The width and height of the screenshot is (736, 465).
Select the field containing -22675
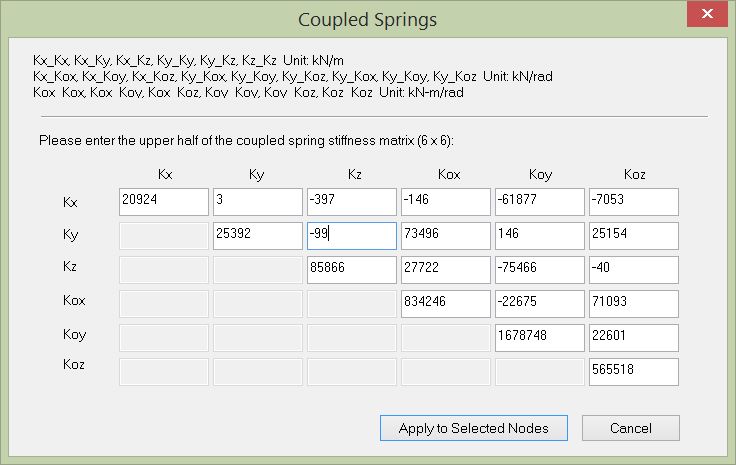(540, 304)
